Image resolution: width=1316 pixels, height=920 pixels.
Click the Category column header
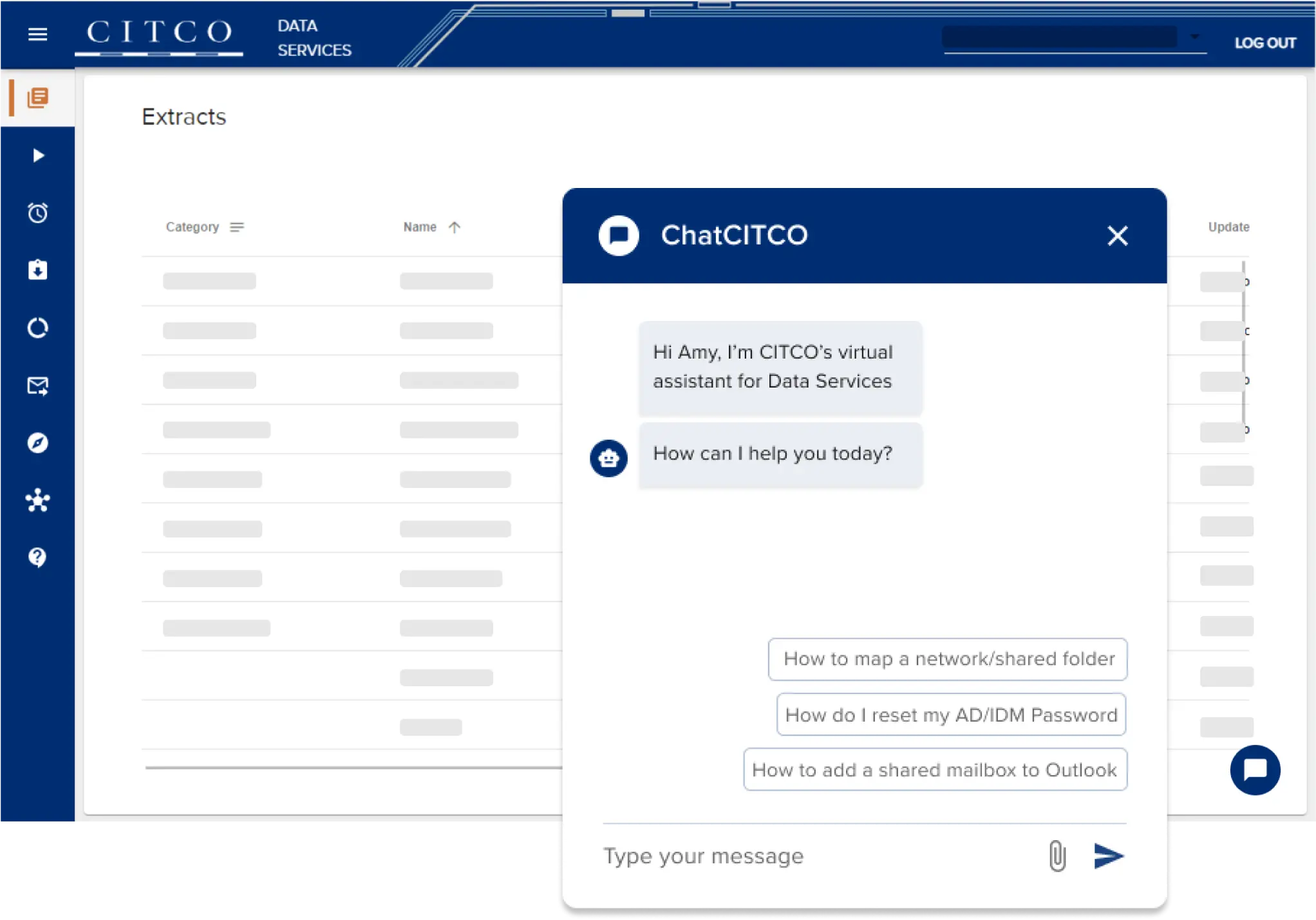pos(192,227)
